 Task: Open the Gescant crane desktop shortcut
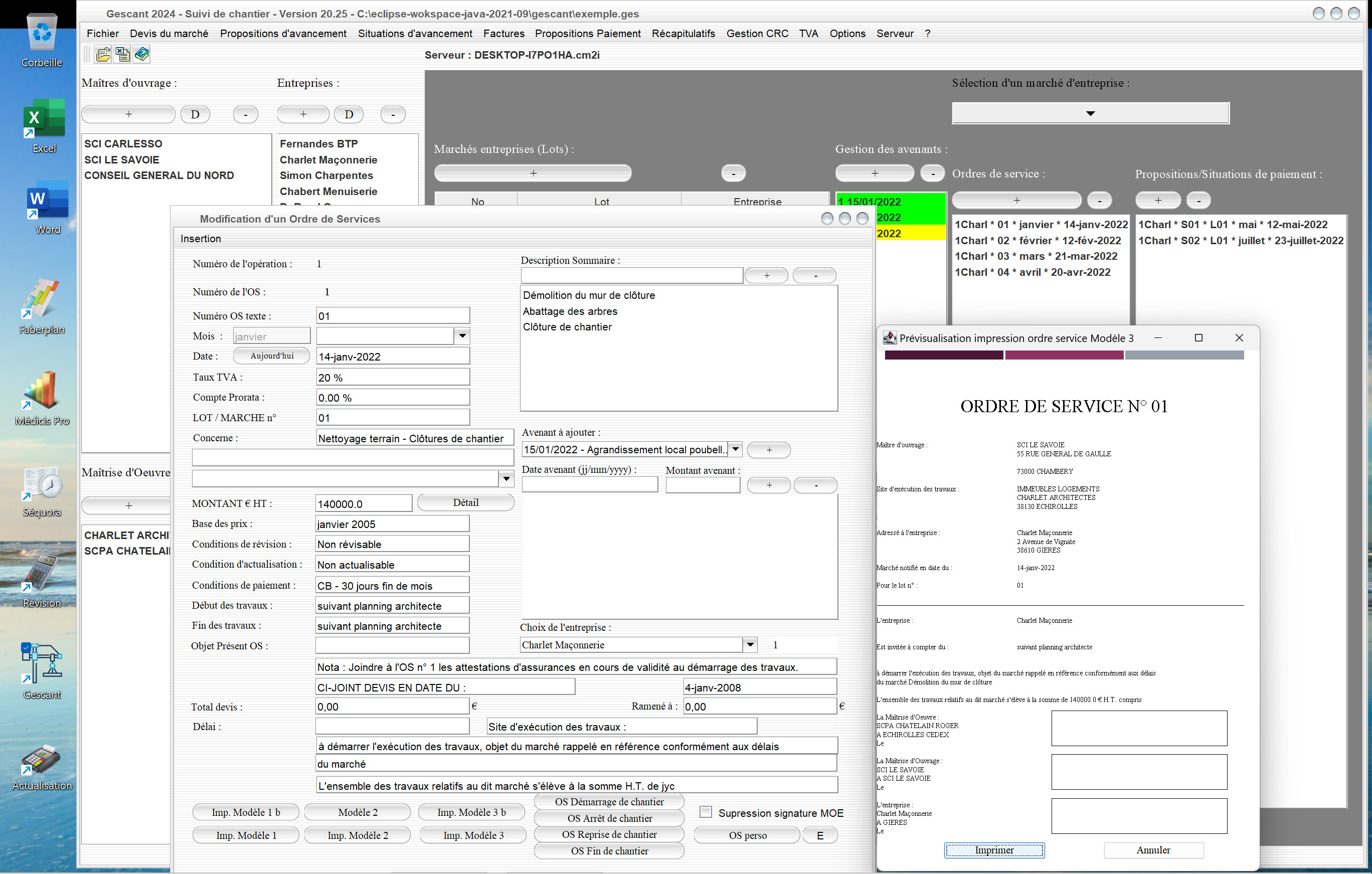42,671
